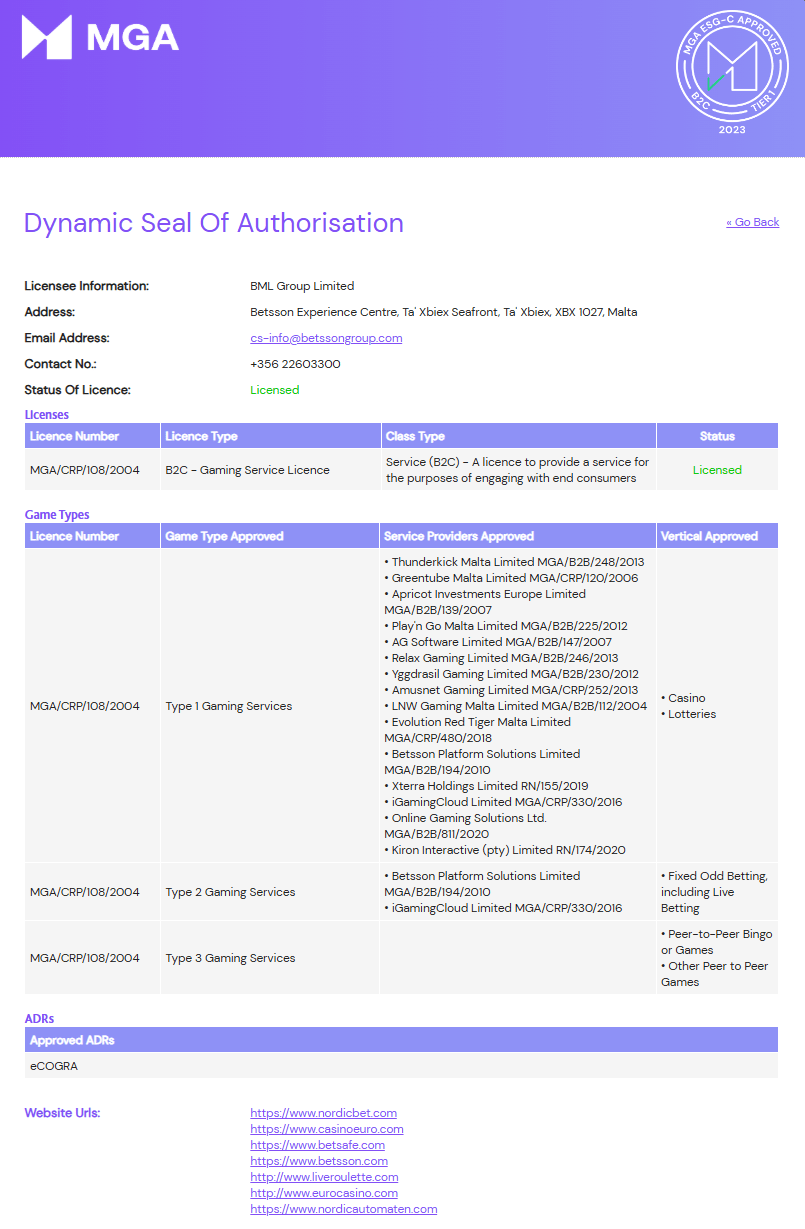Click the 'ADRs' section heading

click(39, 1019)
